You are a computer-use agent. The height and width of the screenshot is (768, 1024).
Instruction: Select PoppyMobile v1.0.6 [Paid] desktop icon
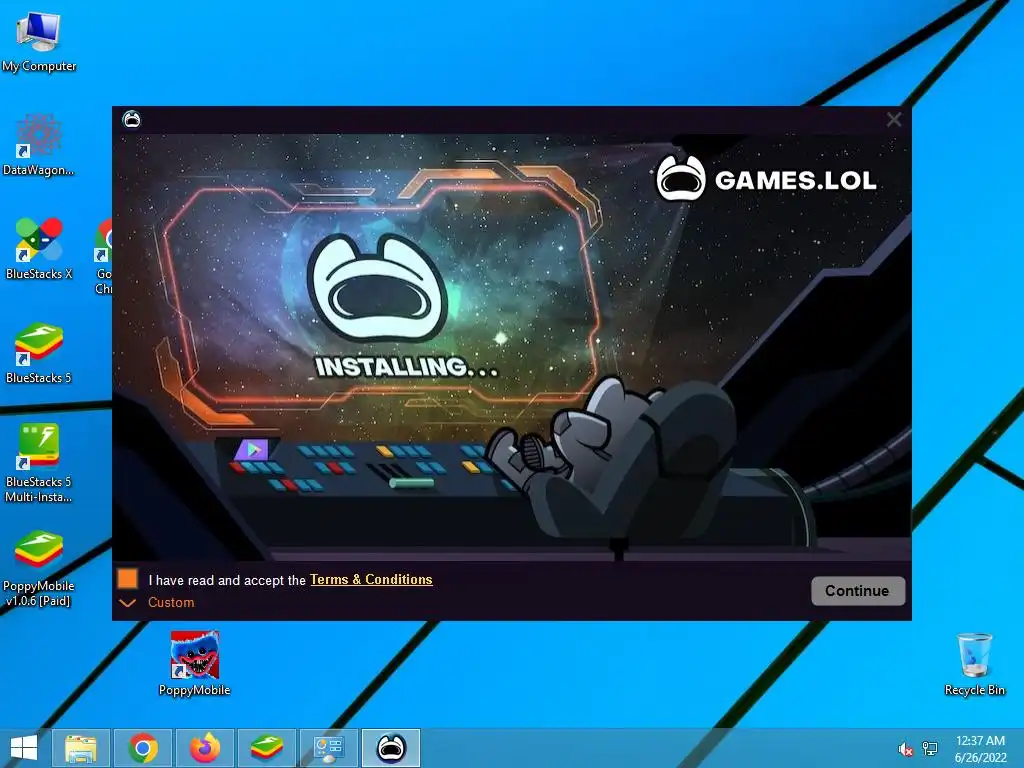[x=39, y=568]
